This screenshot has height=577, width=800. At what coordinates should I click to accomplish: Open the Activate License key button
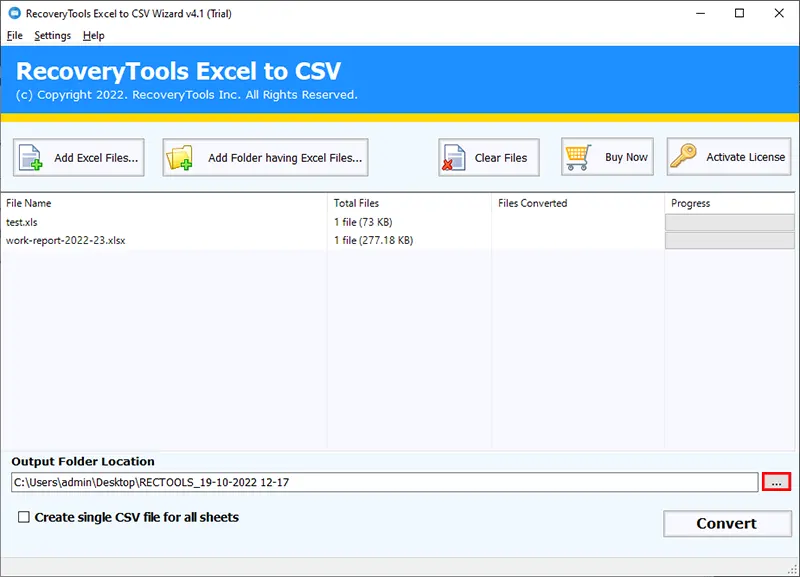tap(729, 157)
